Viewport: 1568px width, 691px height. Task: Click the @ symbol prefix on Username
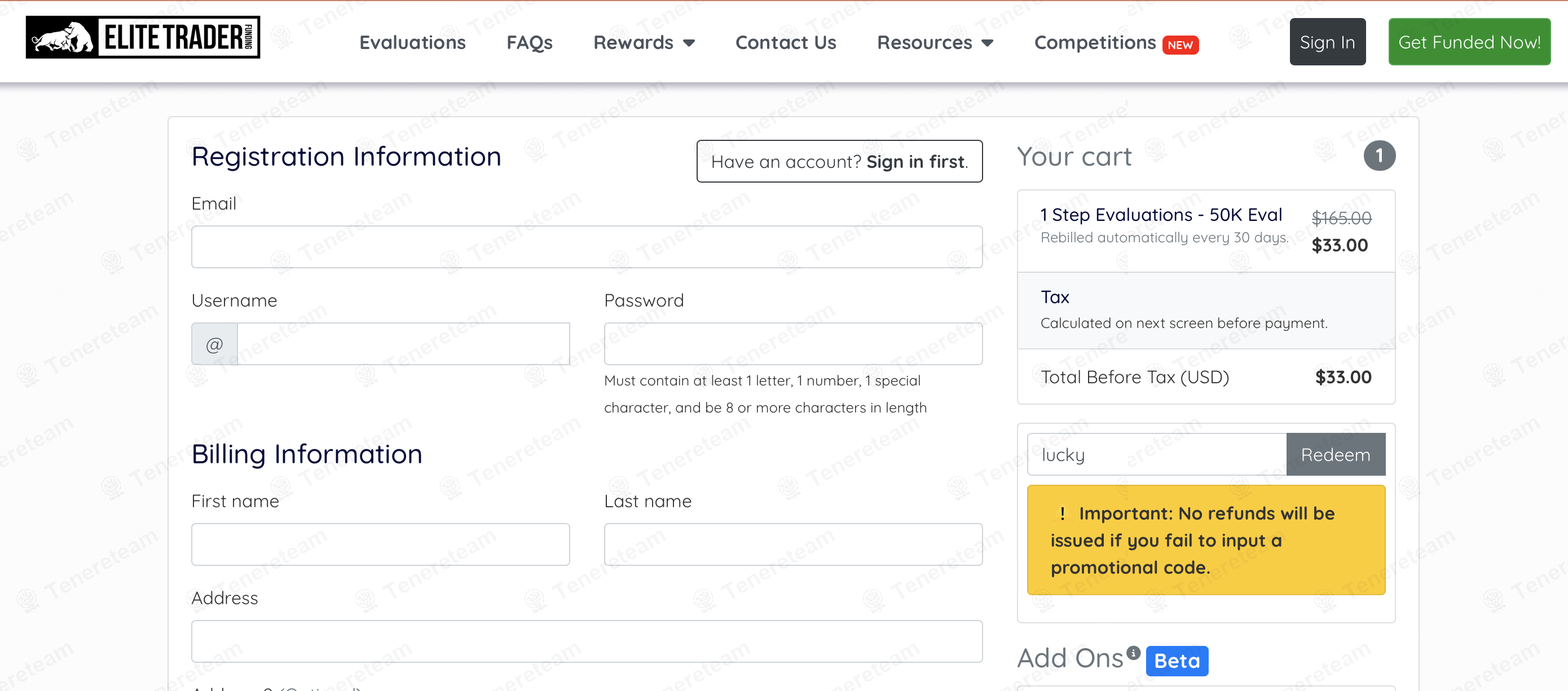214,344
